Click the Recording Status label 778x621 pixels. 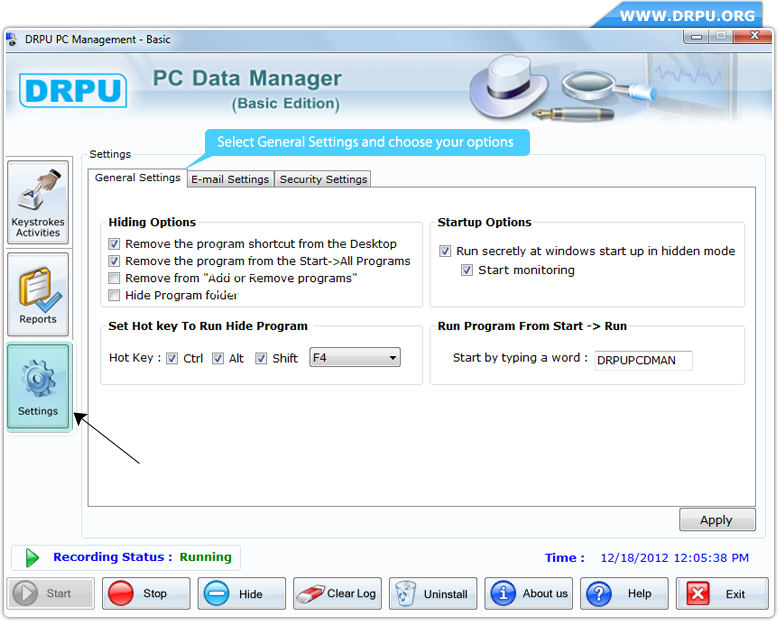click(x=113, y=557)
